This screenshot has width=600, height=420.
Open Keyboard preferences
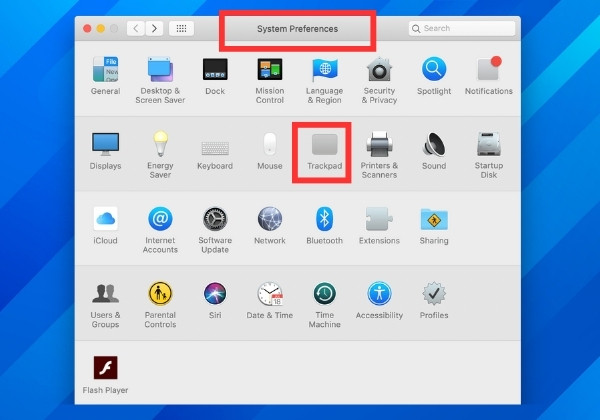coord(215,155)
